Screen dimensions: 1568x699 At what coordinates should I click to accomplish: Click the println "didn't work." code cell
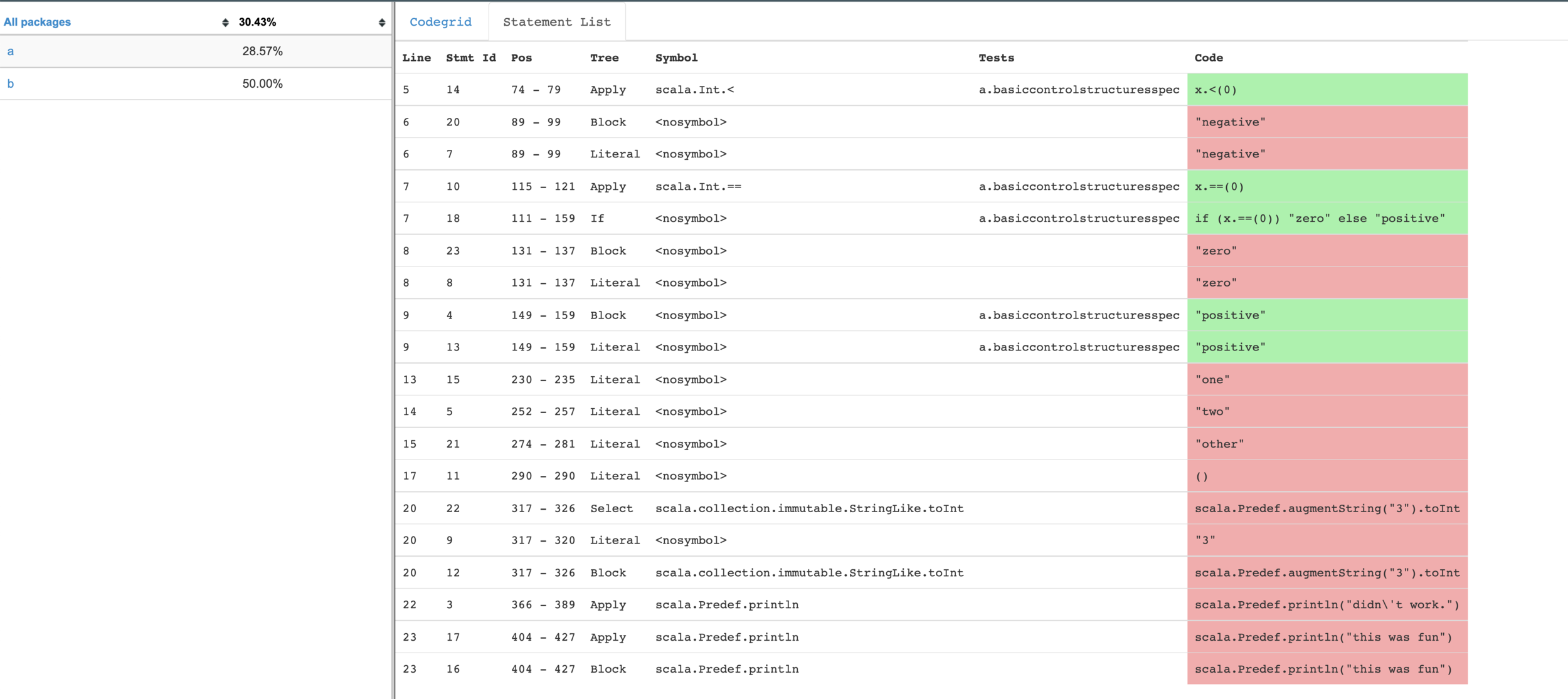1327,605
